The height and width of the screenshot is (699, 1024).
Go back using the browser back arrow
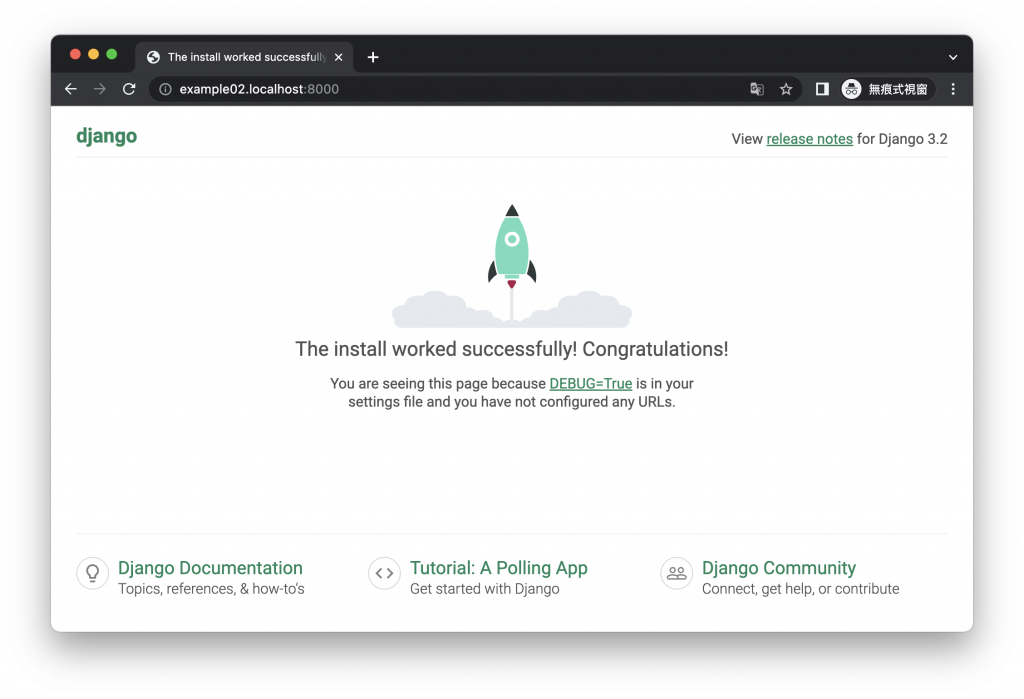click(x=71, y=89)
